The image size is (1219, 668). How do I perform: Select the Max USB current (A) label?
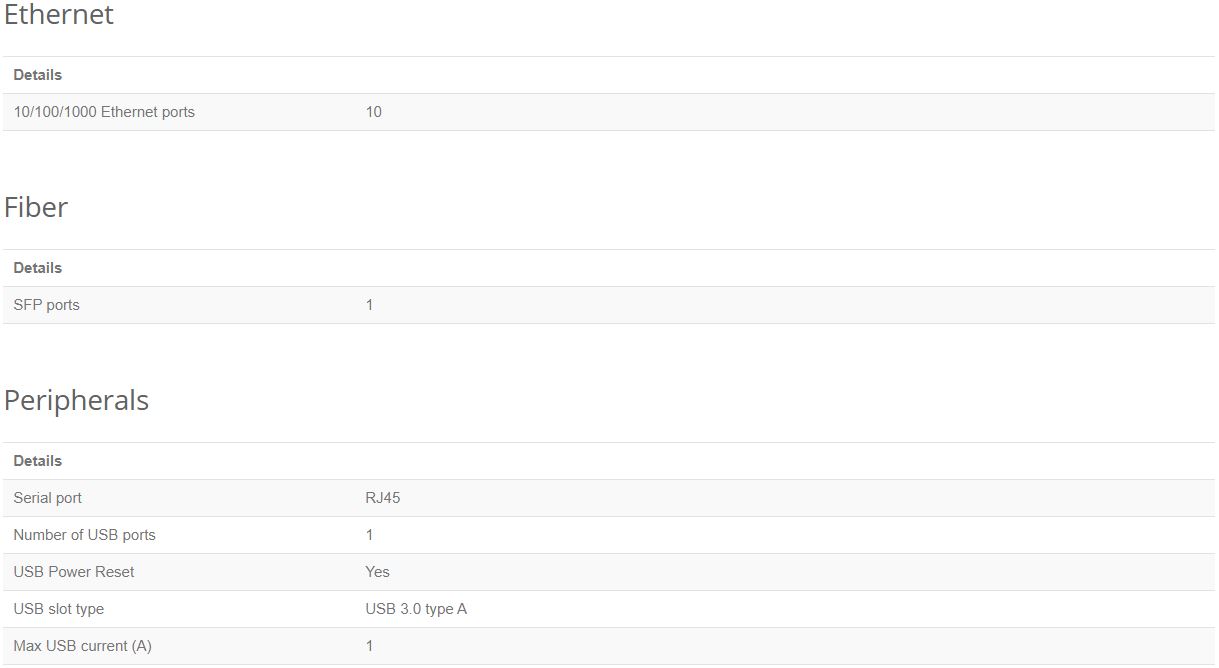coord(82,646)
